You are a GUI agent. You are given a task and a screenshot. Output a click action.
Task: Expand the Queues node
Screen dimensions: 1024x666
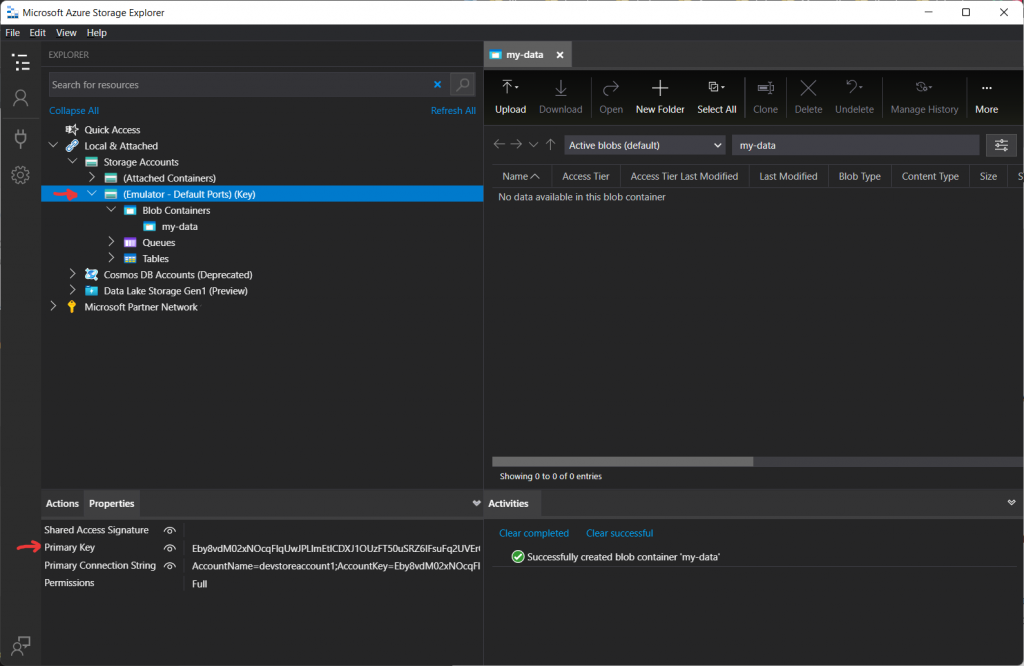click(111, 242)
